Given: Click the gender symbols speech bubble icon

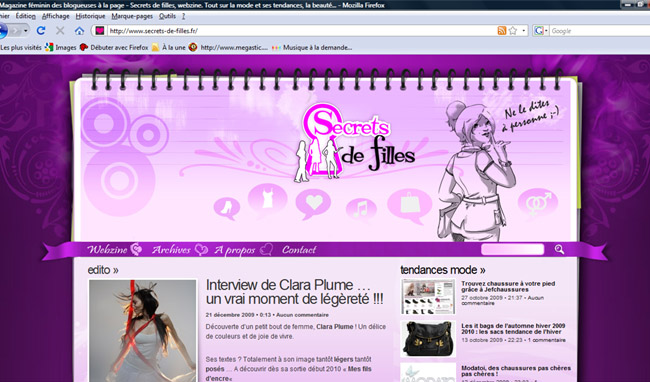Looking at the screenshot, I should [538, 203].
